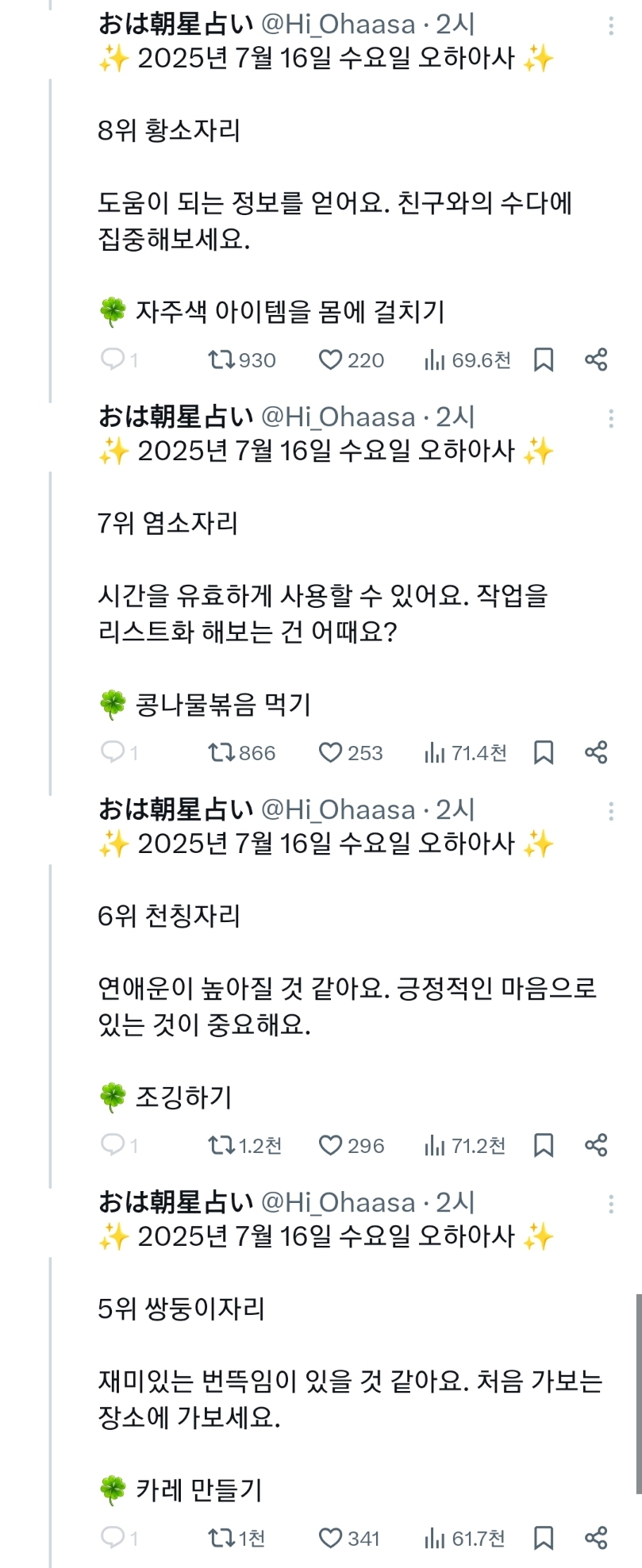
Task: Repost the 황소자리 horoscope post
Action: (x=221, y=360)
